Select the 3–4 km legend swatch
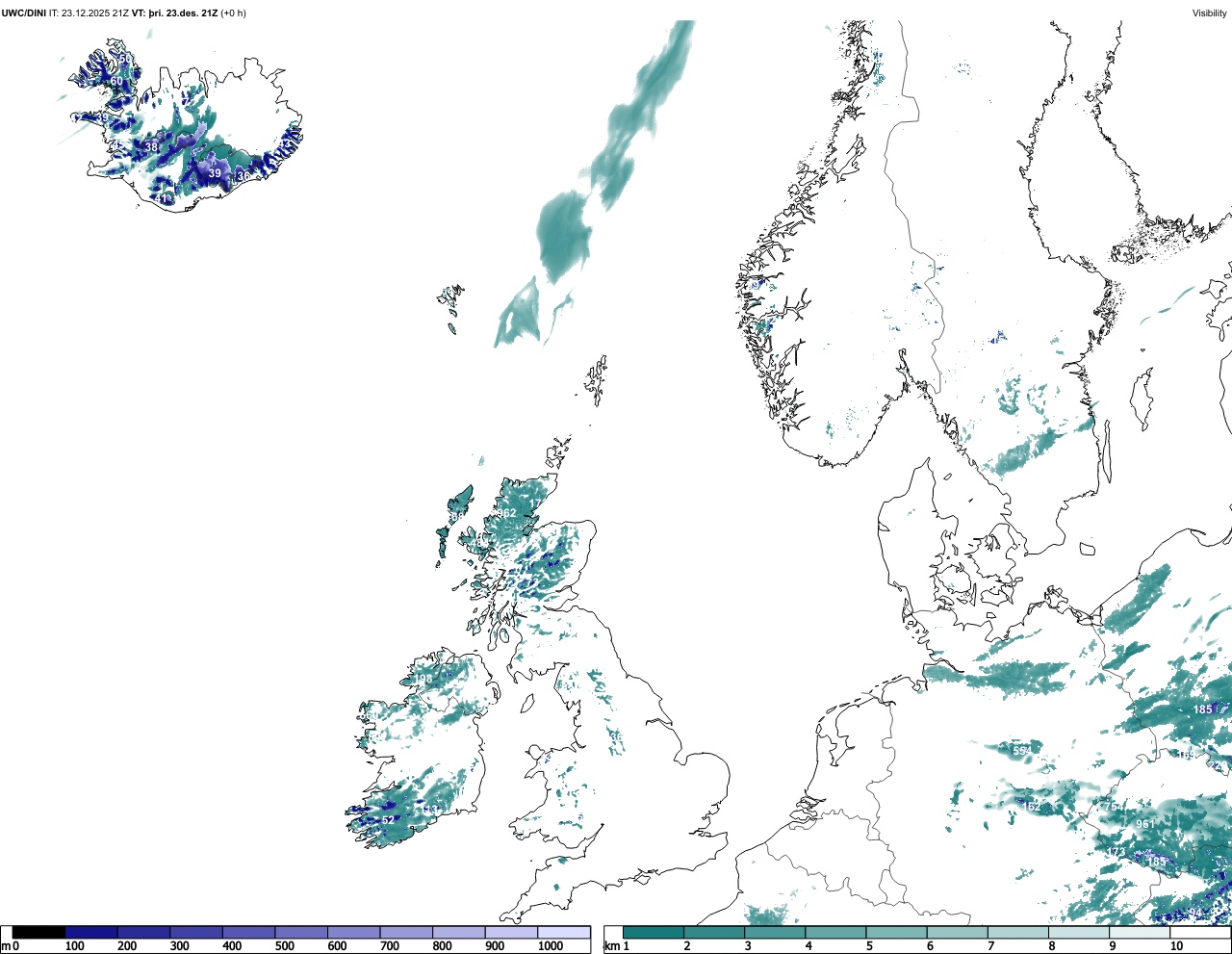The width and height of the screenshot is (1232, 954). click(x=775, y=932)
